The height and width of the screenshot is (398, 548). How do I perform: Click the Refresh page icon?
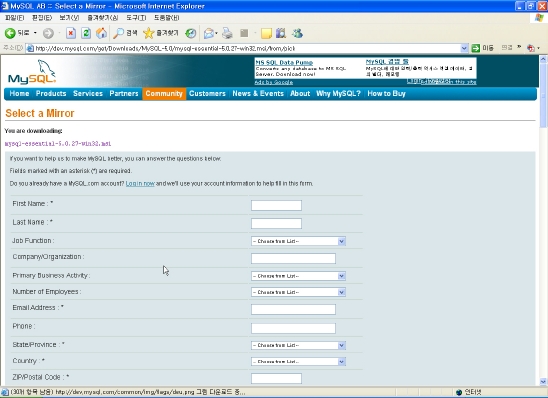(86, 33)
